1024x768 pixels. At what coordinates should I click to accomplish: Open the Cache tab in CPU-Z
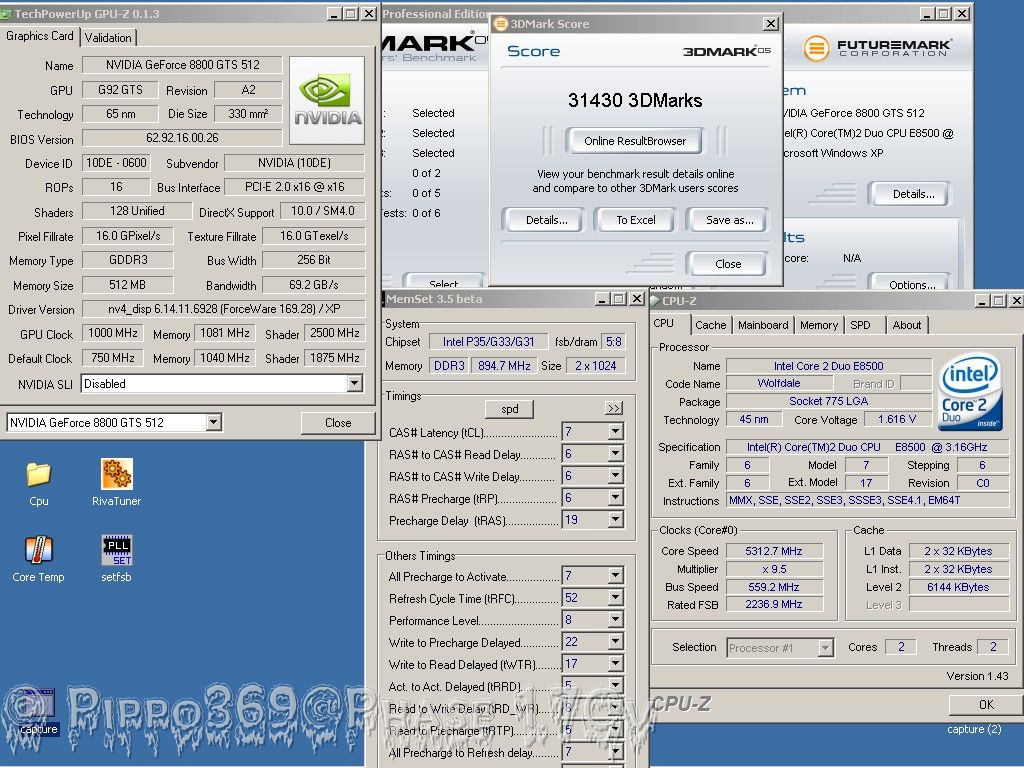point(711,325)
